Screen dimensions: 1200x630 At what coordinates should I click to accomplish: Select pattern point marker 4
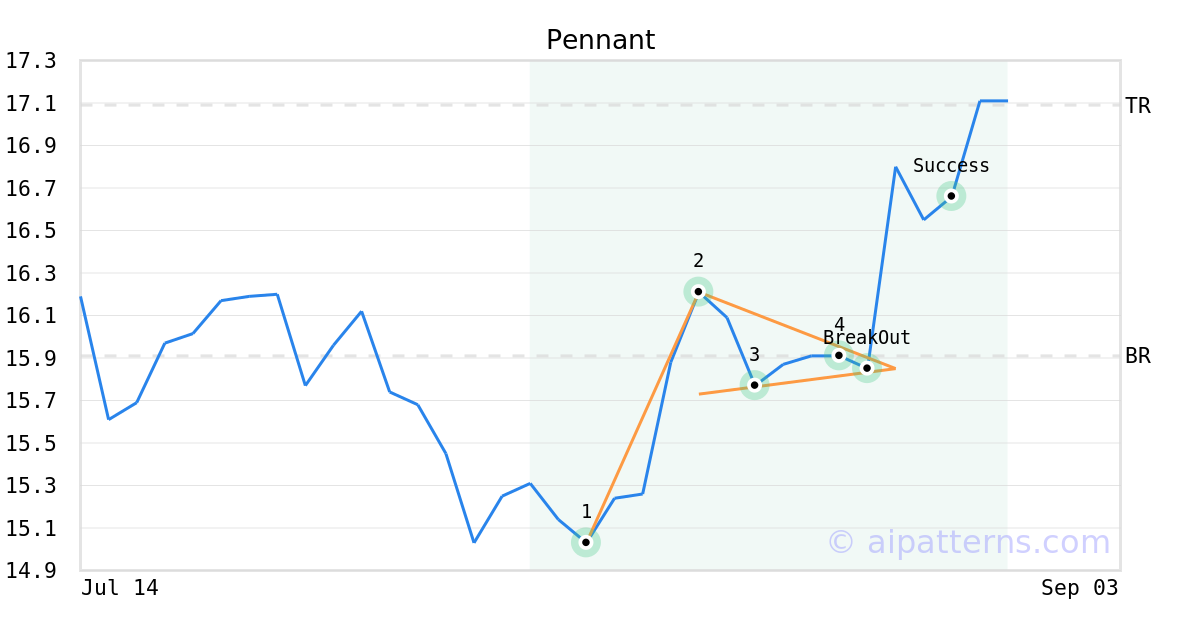[839, 355]
